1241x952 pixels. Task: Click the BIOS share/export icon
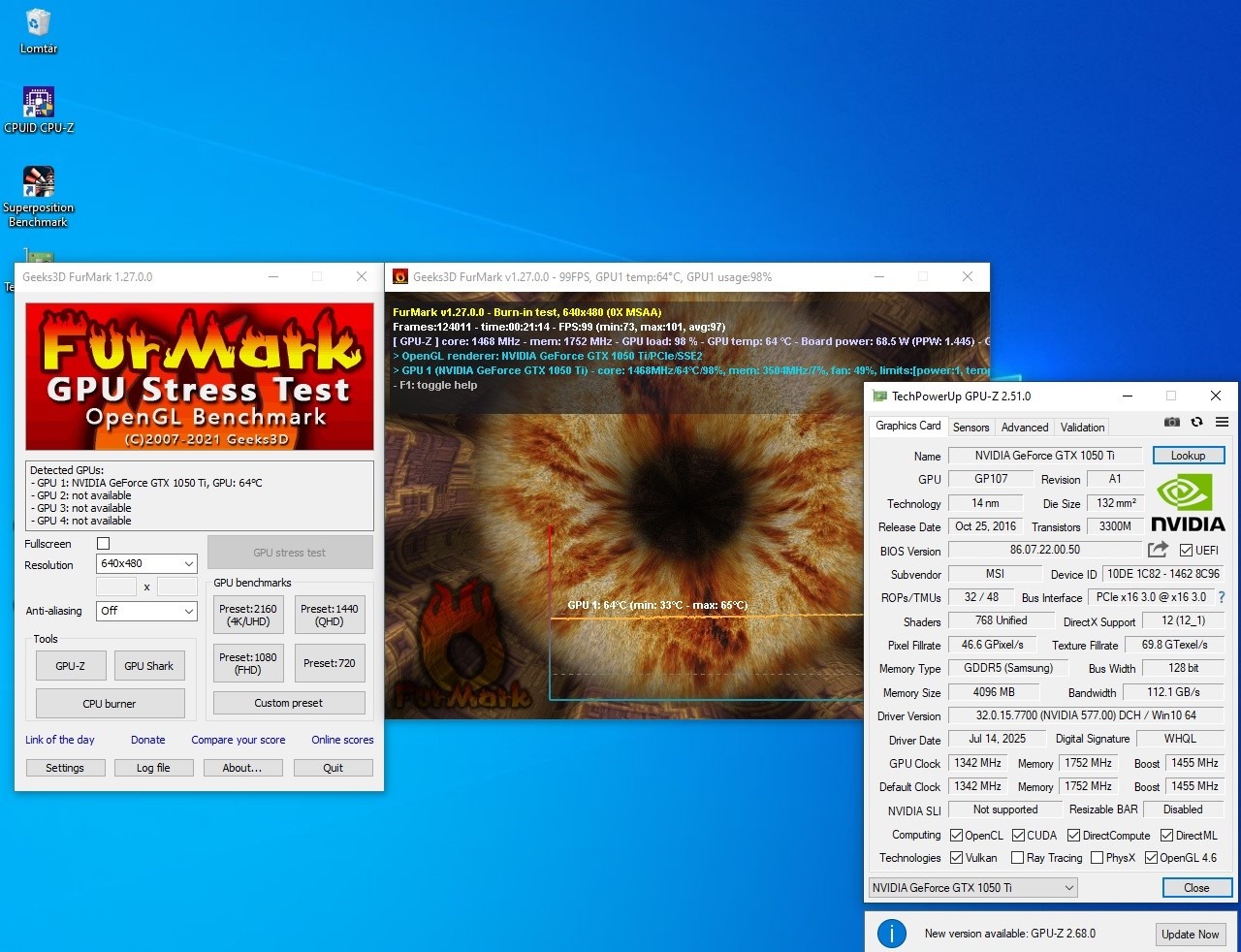click(x=1158, y=550)
